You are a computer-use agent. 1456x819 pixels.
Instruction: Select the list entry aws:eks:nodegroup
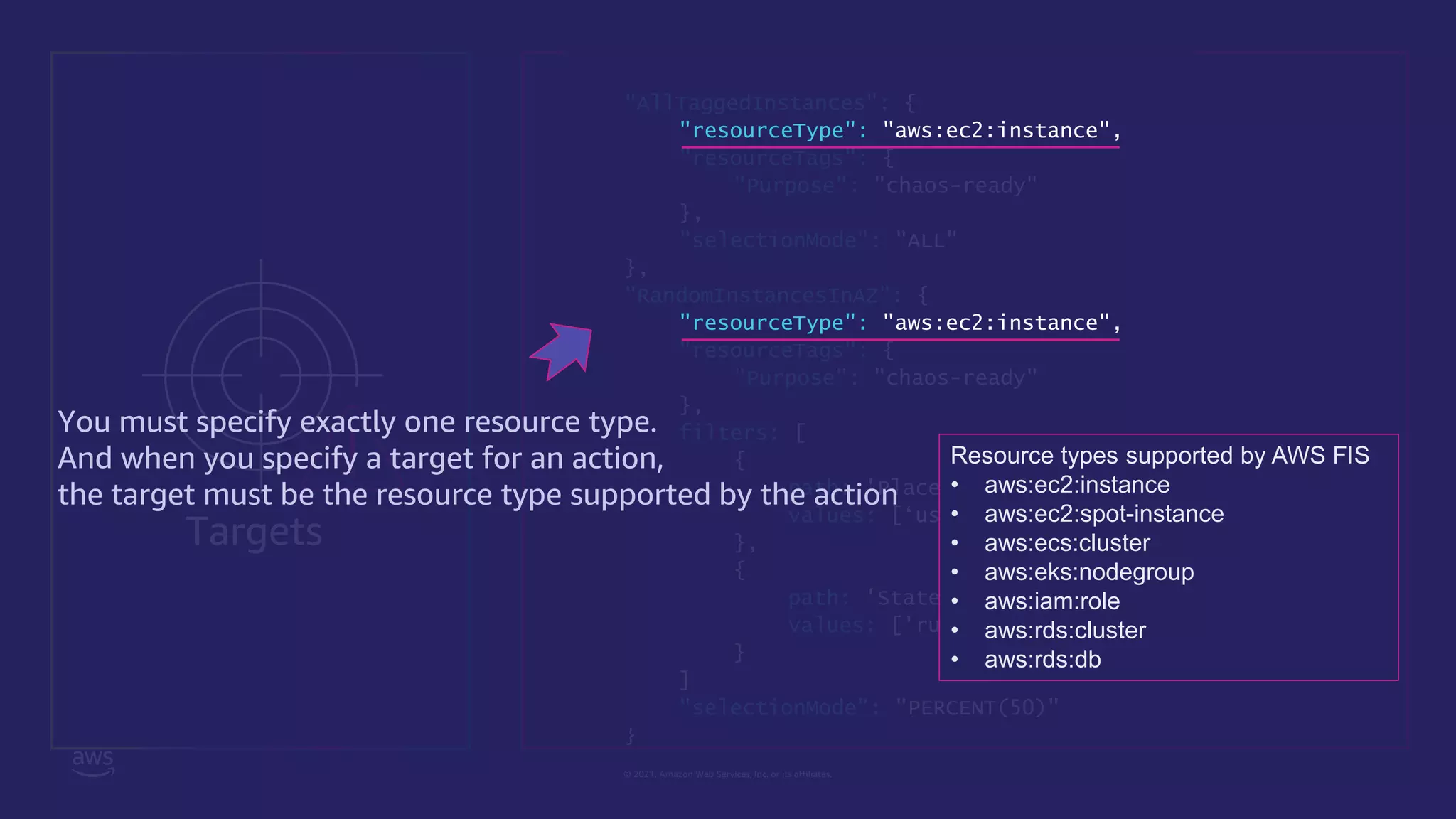[x=1088, y=572]
